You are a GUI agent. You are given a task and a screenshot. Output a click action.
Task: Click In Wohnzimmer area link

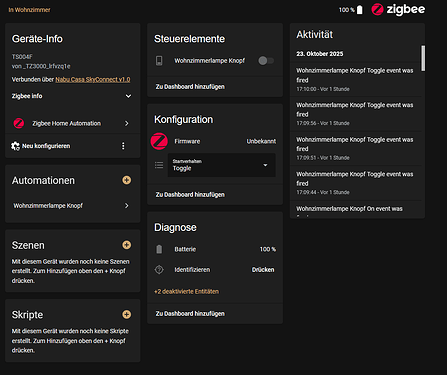(x=29, y=10)
